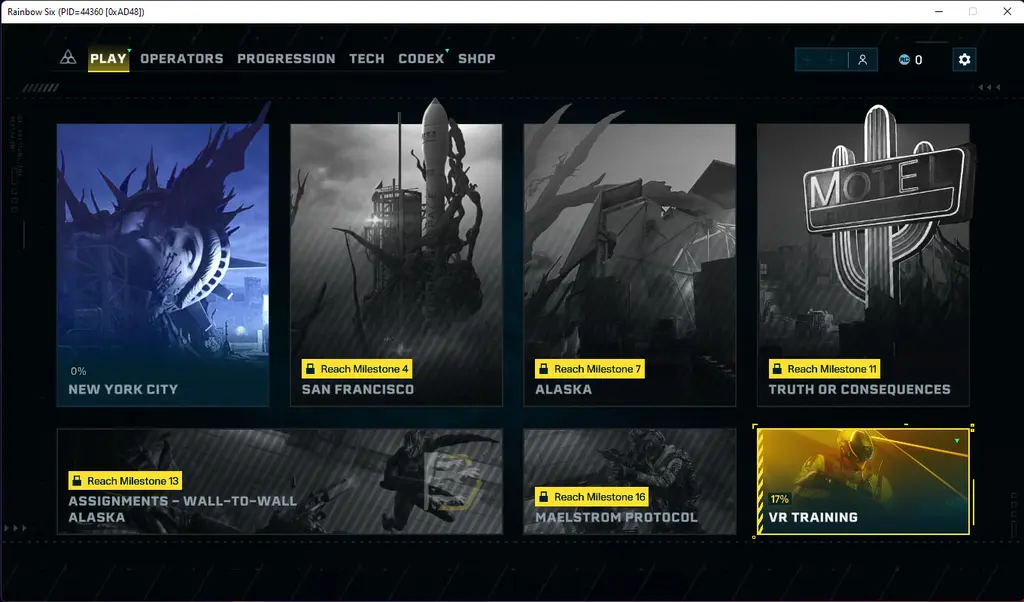This screenshot has height=602, width=1024.
Task: Click the lock icon beside Reach Milestone 13
Action: 77,481
